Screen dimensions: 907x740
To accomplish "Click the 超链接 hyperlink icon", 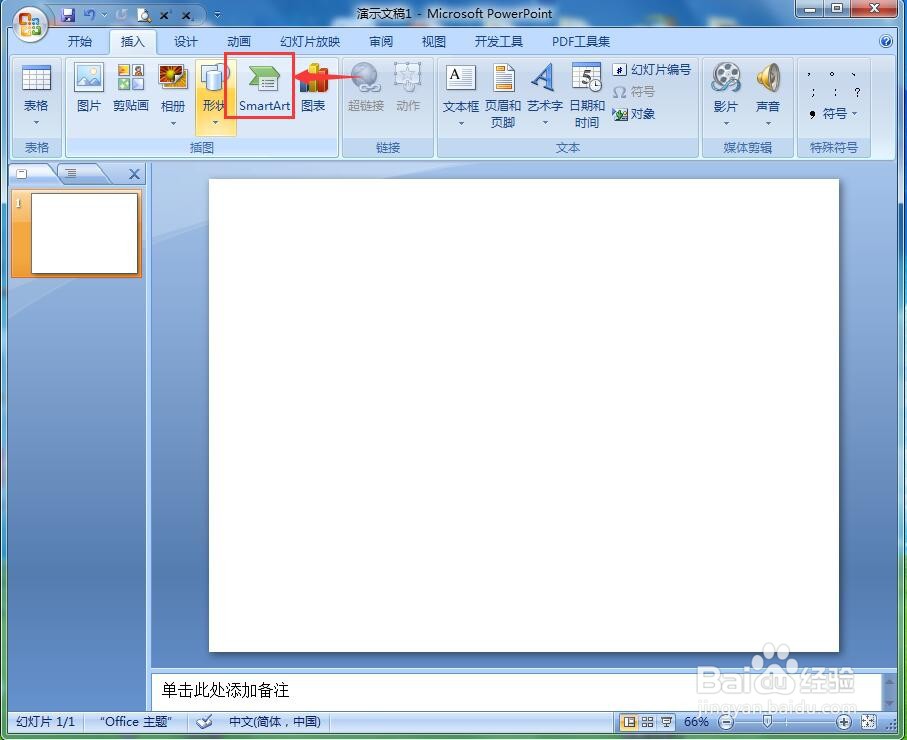I will pyautogui.click(x=366, y=88).
